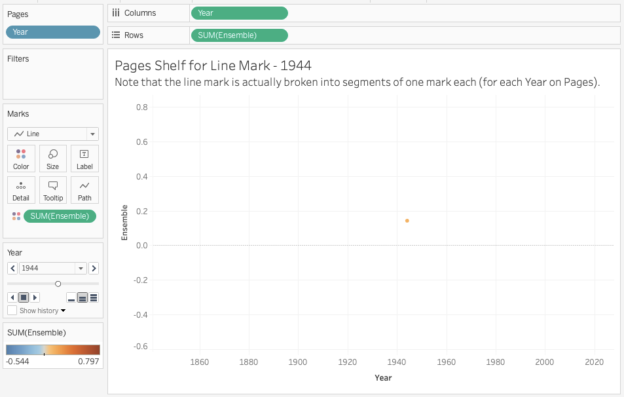Image resolution: width=624 pixels, height=397 pixels.
Task: Click the Pages shelf label
Action: 18,14
